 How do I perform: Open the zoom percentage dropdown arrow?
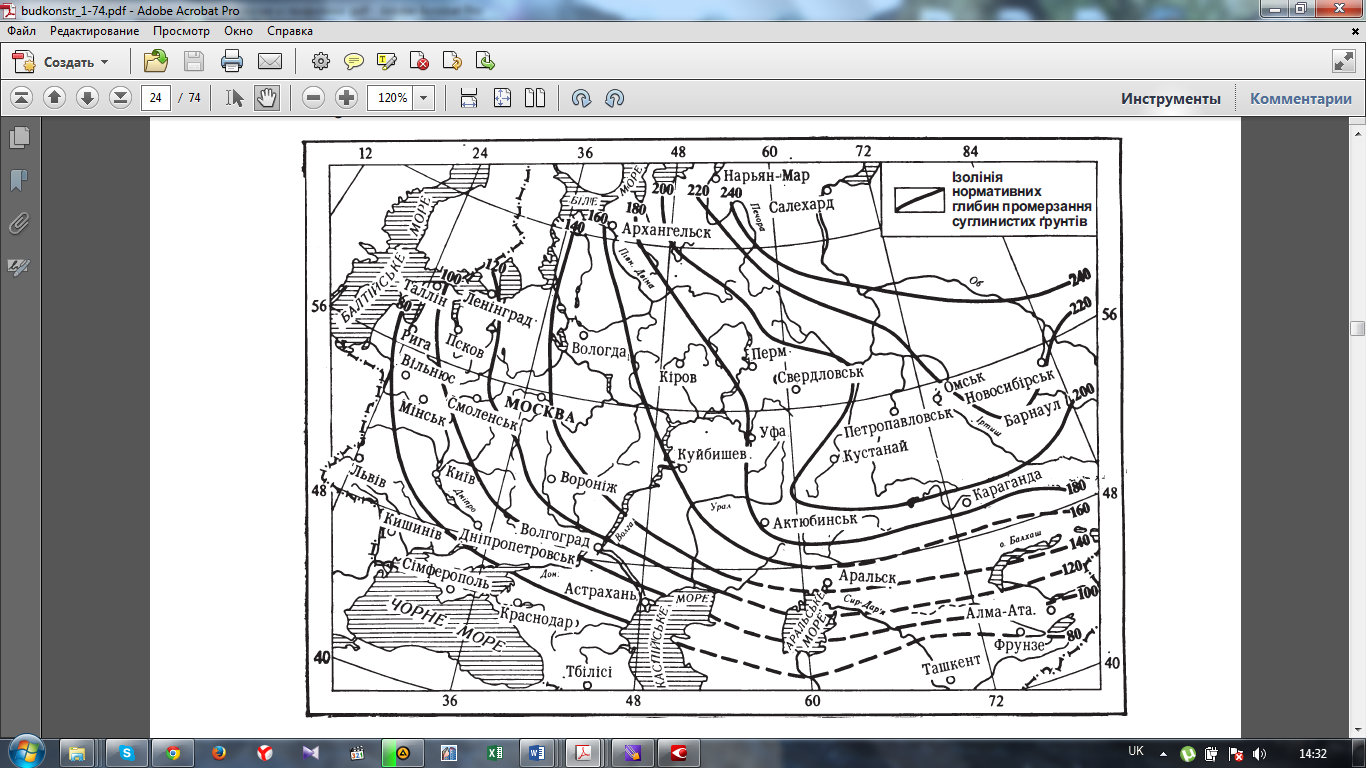pyautogui.click(x=424, y=98)
